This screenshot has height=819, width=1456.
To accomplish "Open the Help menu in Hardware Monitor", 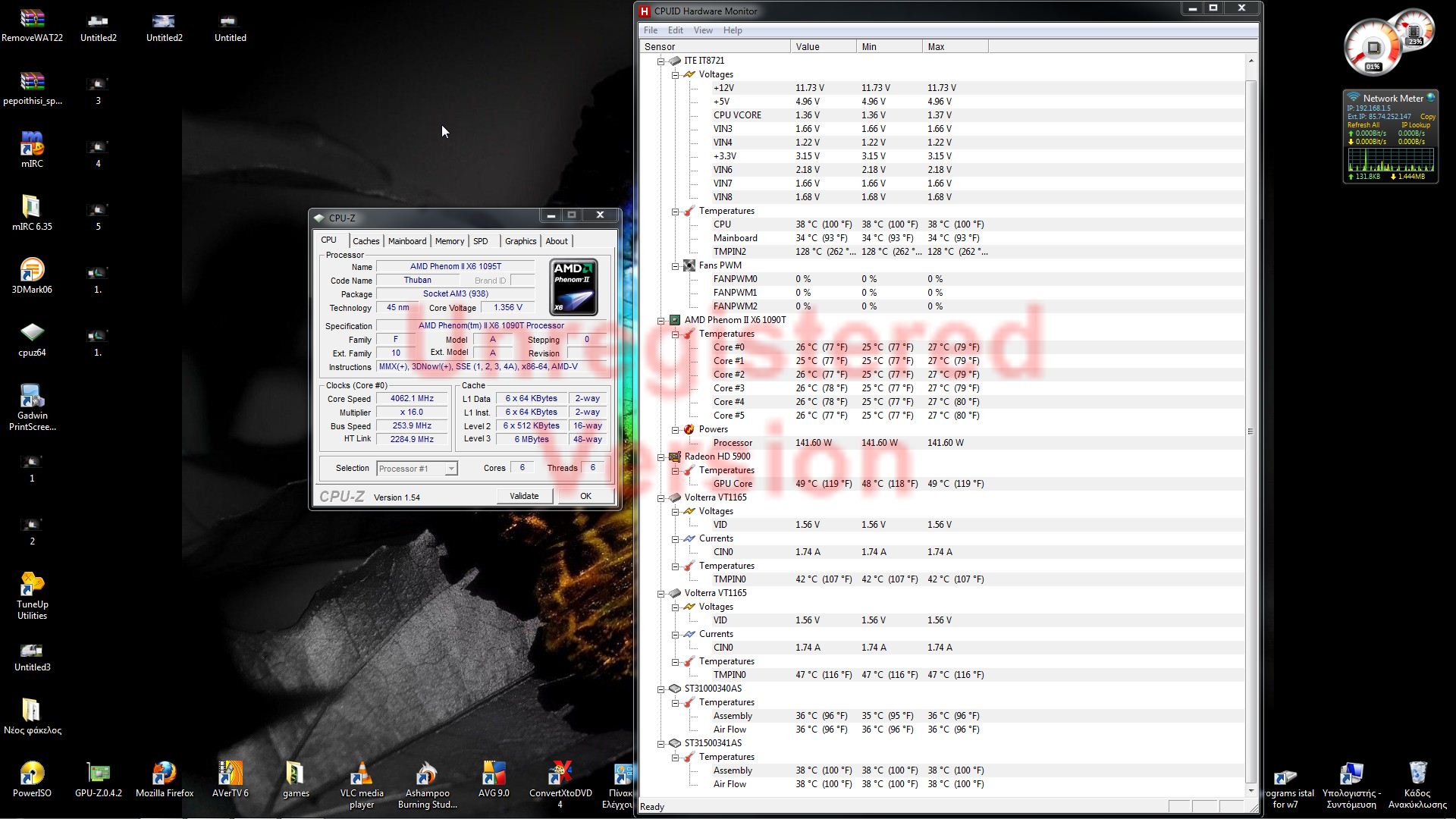I will [x=733, y=30].
